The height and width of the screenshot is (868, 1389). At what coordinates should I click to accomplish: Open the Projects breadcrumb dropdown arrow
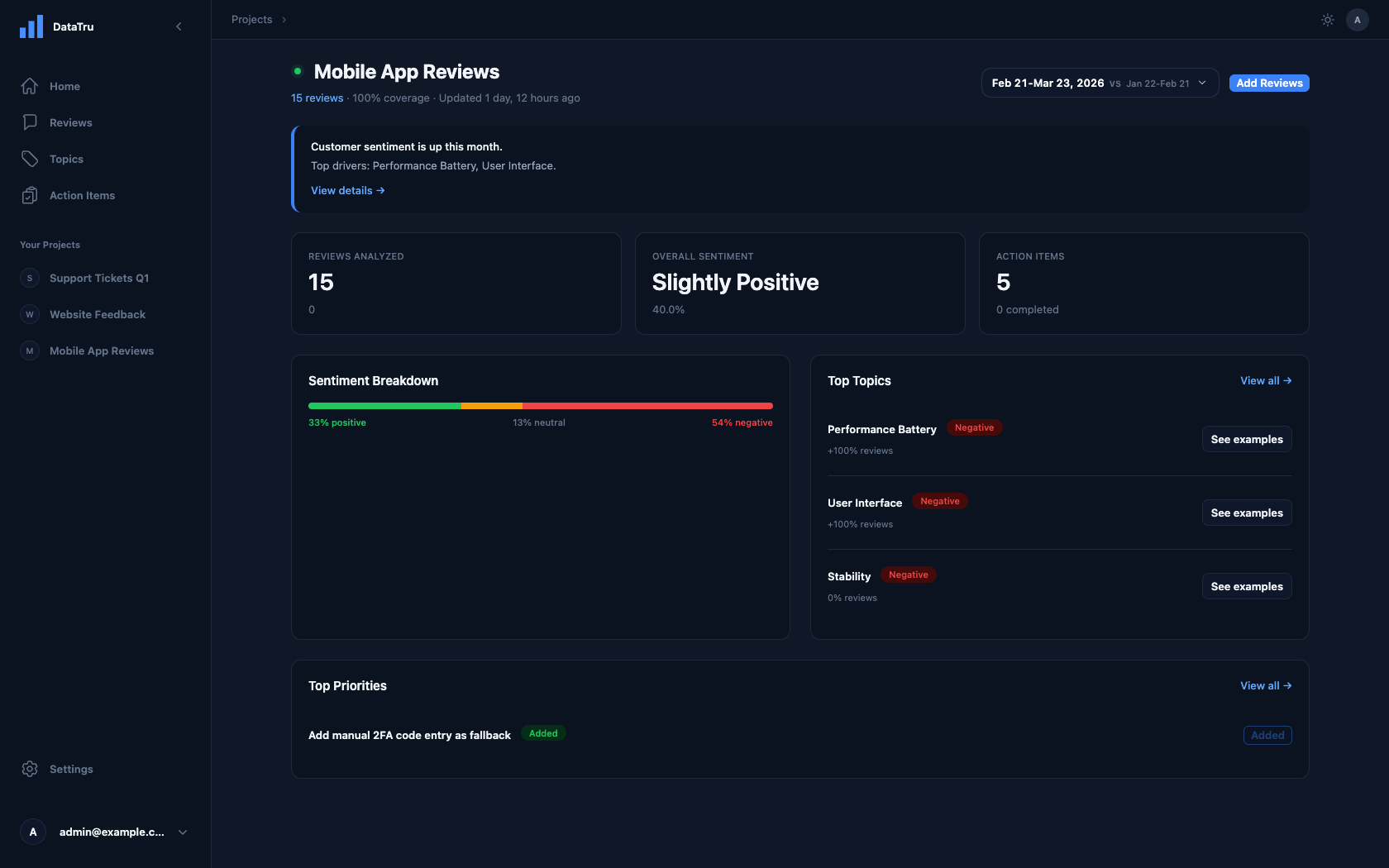point(282,19)
